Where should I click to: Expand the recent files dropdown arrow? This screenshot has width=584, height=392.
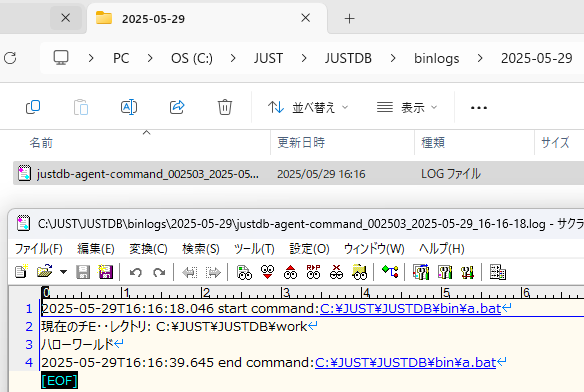pyautogui.click(x=63, y=272)
